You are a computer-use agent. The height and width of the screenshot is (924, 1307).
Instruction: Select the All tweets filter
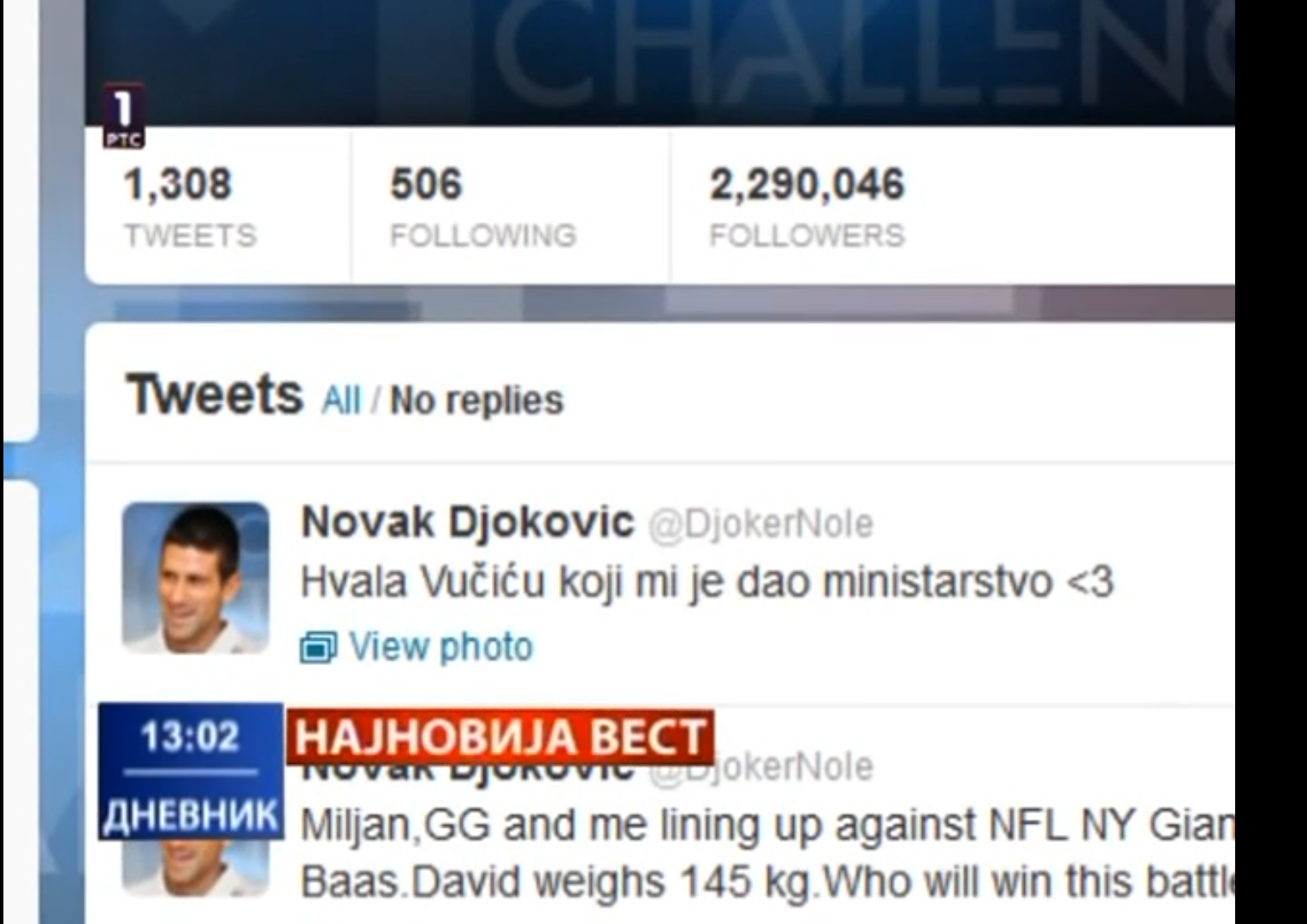tap(341, 400)
